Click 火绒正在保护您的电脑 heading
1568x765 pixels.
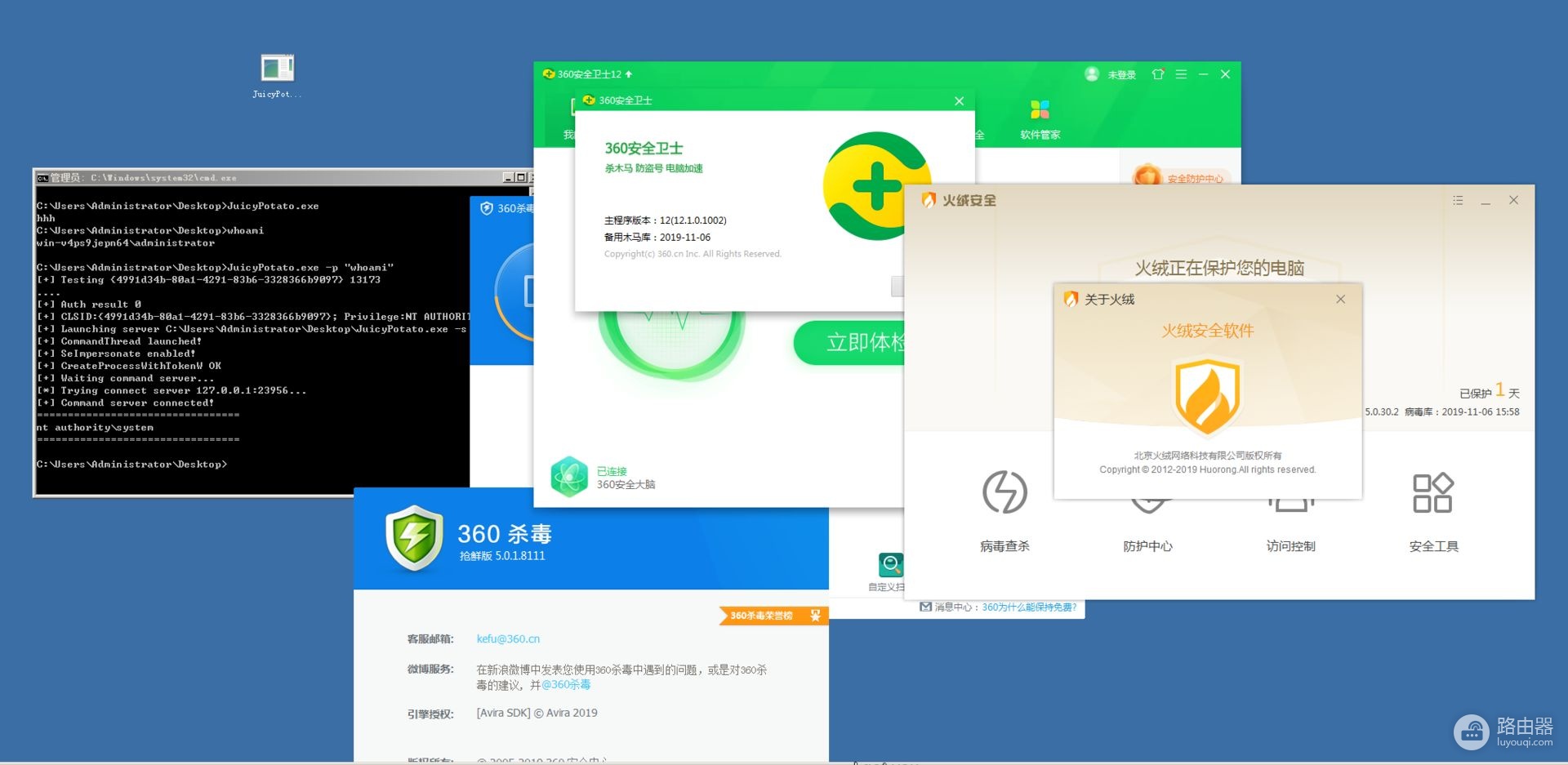tap(1219, 268)
